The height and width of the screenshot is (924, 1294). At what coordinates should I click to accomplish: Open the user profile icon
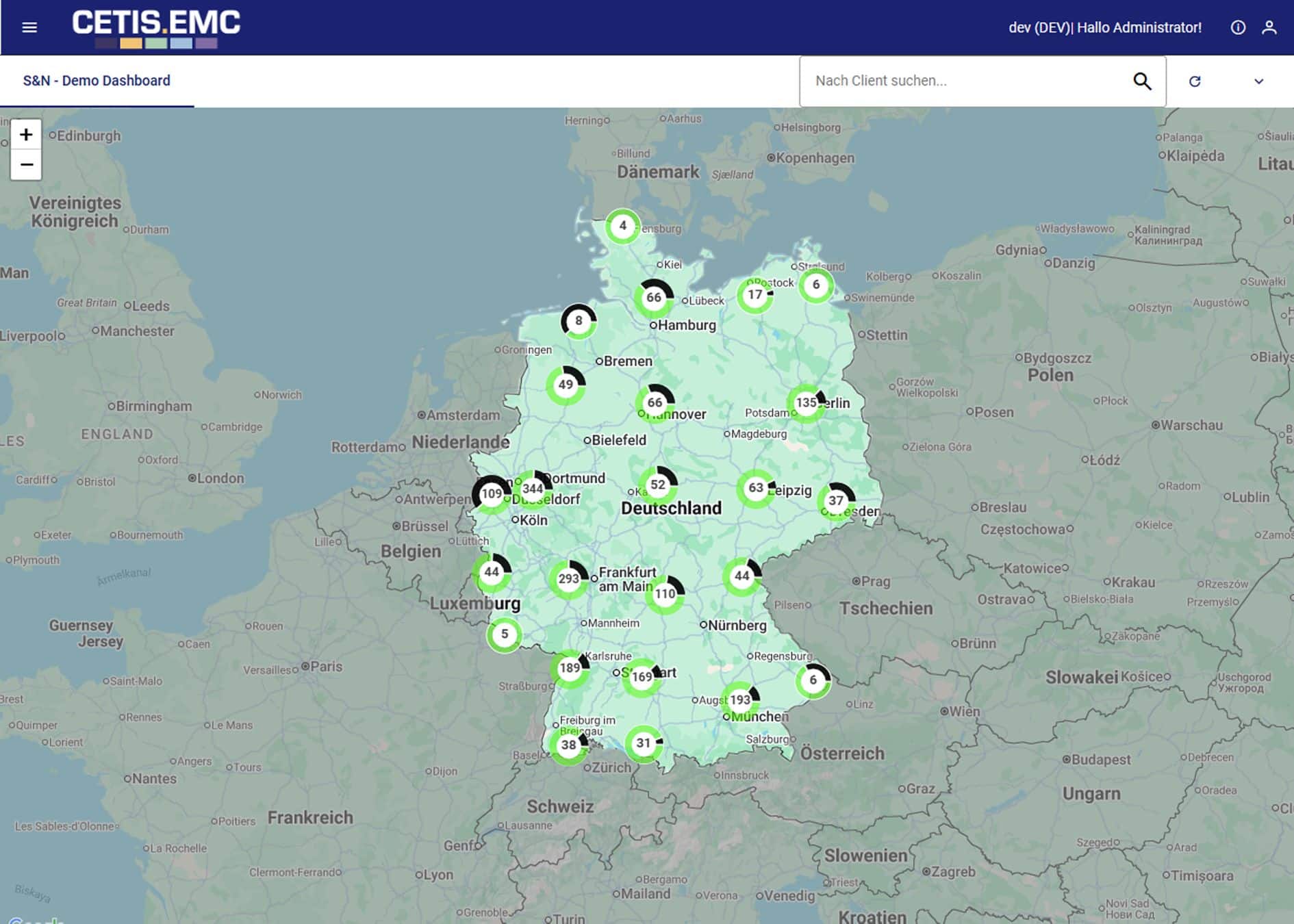(x=1269, y=27)
